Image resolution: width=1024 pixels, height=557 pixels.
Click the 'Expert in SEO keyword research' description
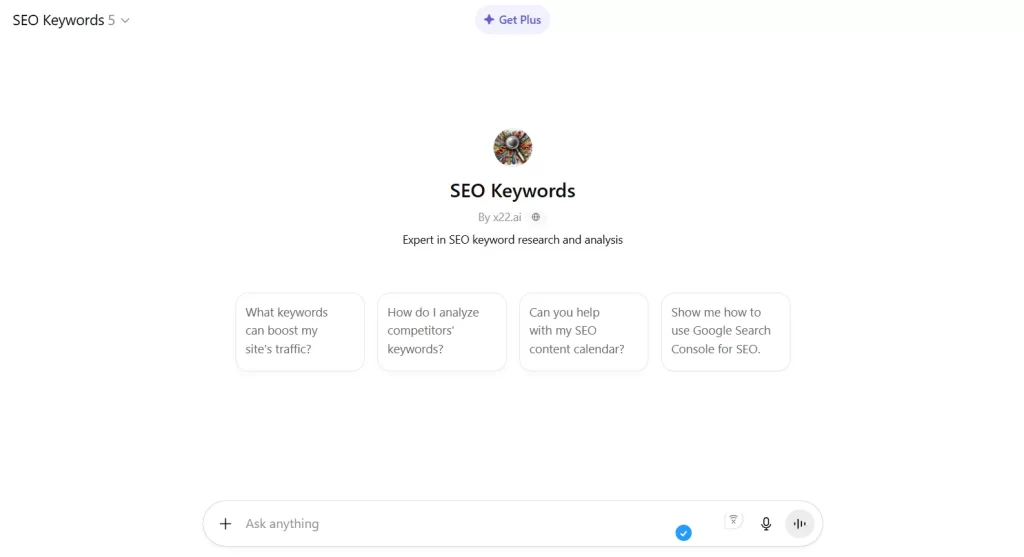(513, 240)
